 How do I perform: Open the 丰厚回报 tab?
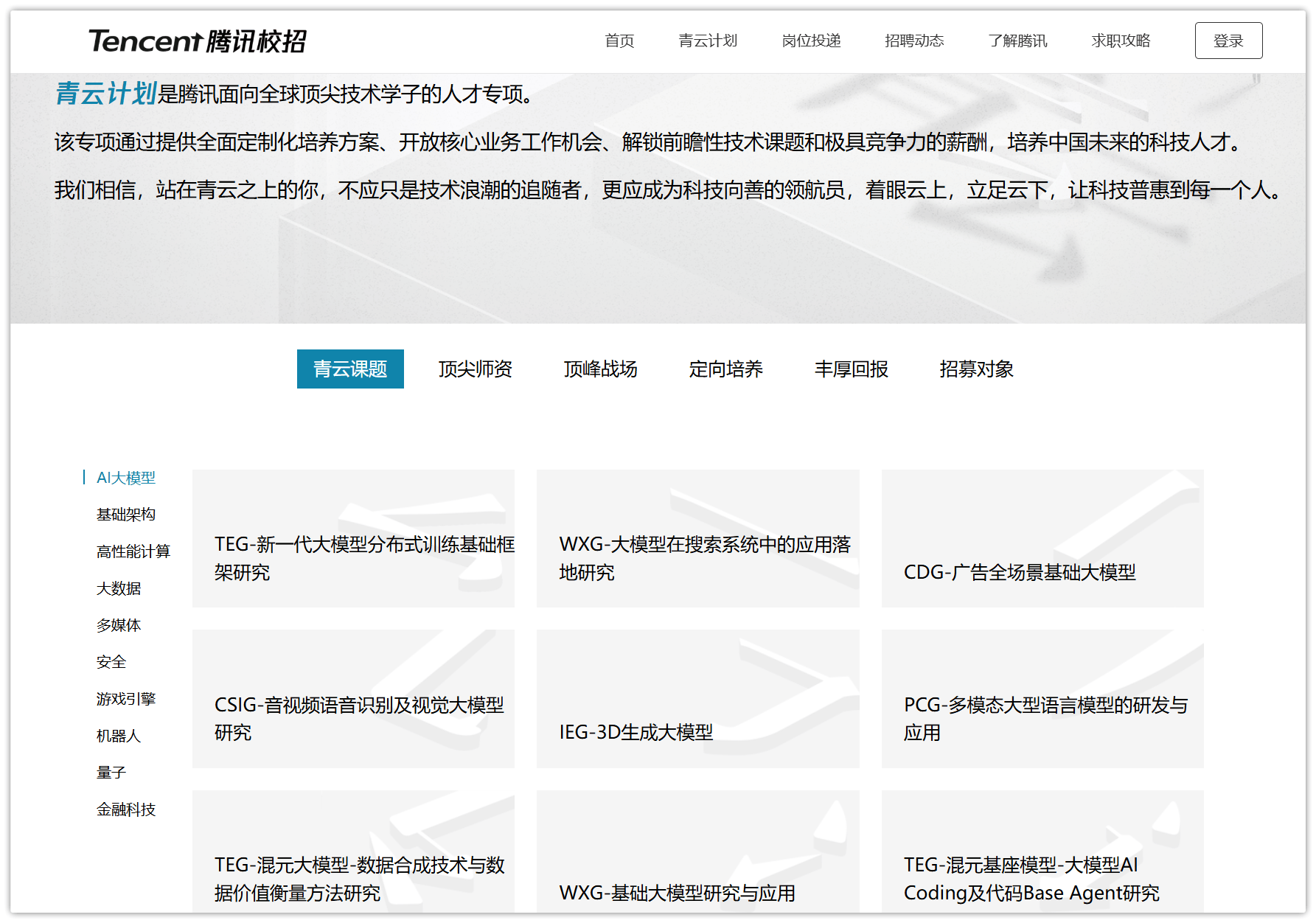852,369
